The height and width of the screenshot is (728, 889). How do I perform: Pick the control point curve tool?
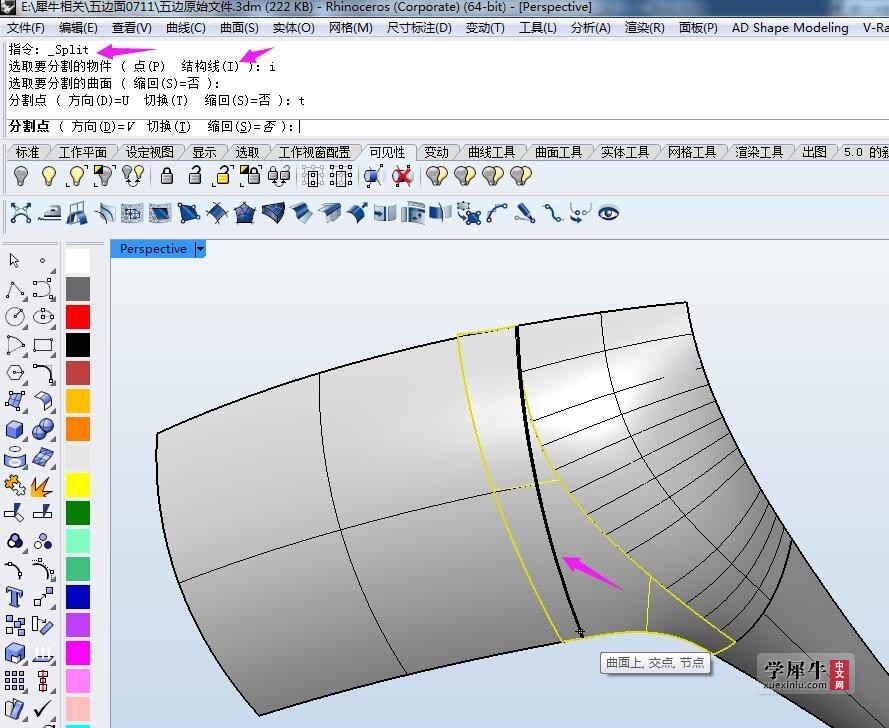[43, 289]
